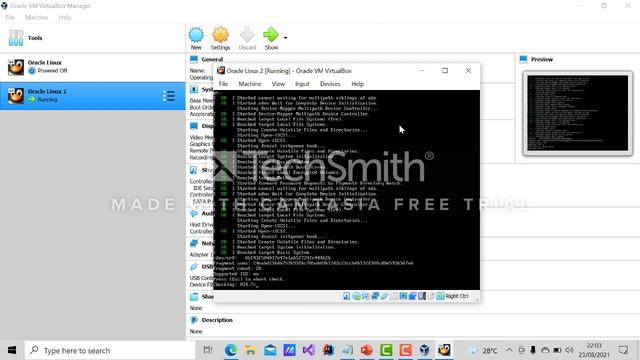The height and width of the screenshot is (360, 640).
Task: Click the taskbar search box
Action: pyautogui.click(x=110, y=350)
